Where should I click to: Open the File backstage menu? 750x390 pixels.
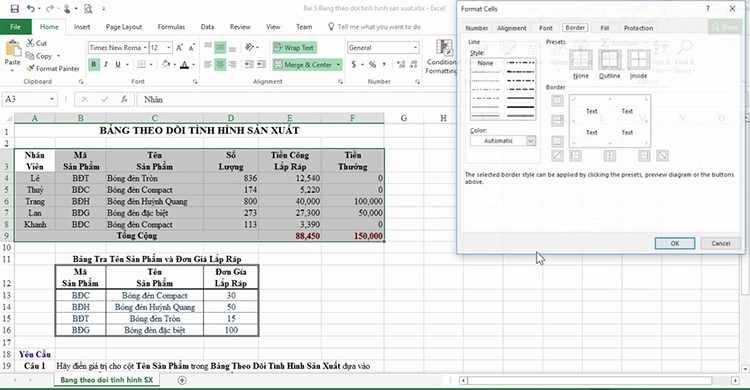click(15, 27)
